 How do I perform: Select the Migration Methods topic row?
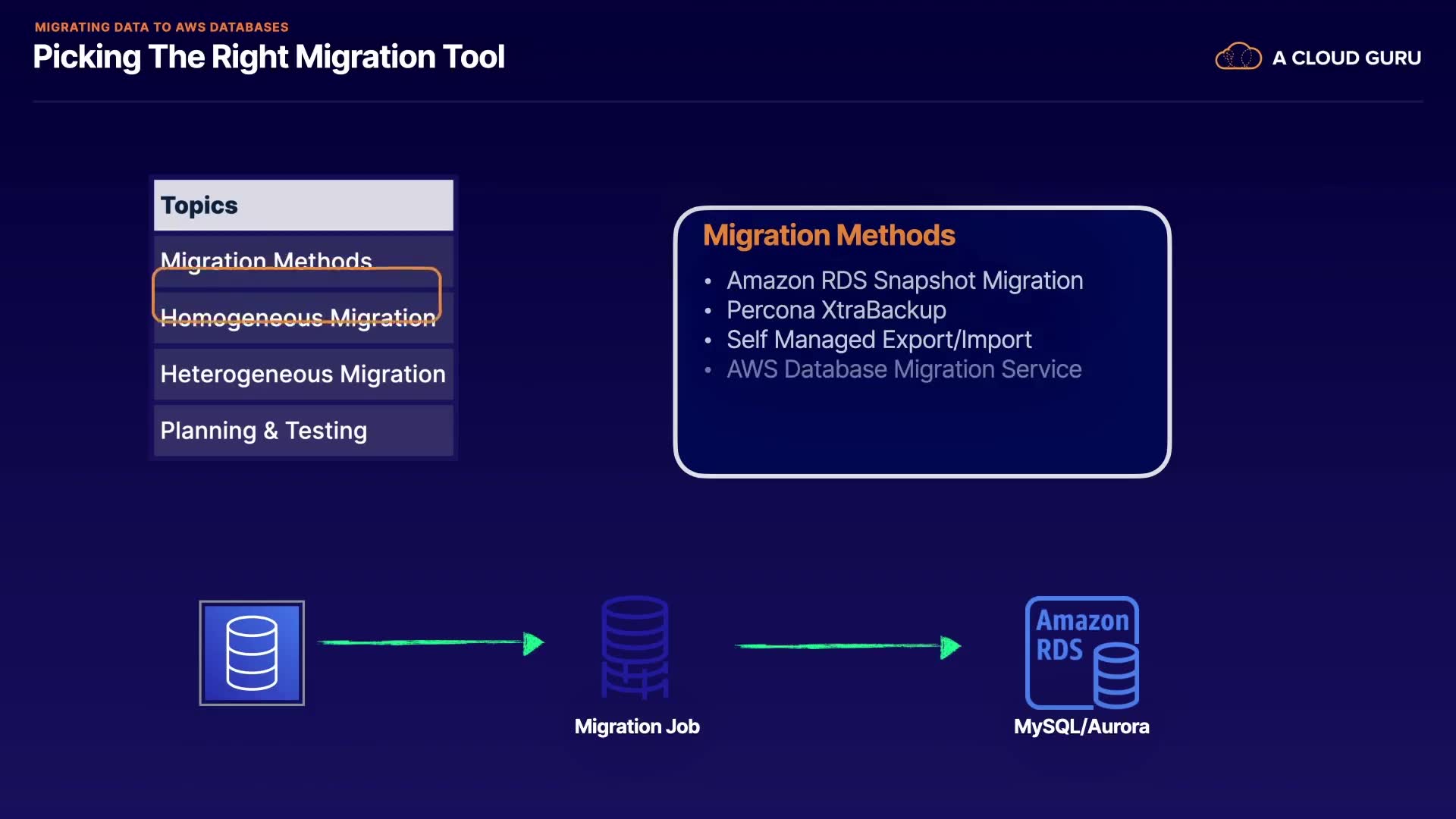click(x=265, y=256)
